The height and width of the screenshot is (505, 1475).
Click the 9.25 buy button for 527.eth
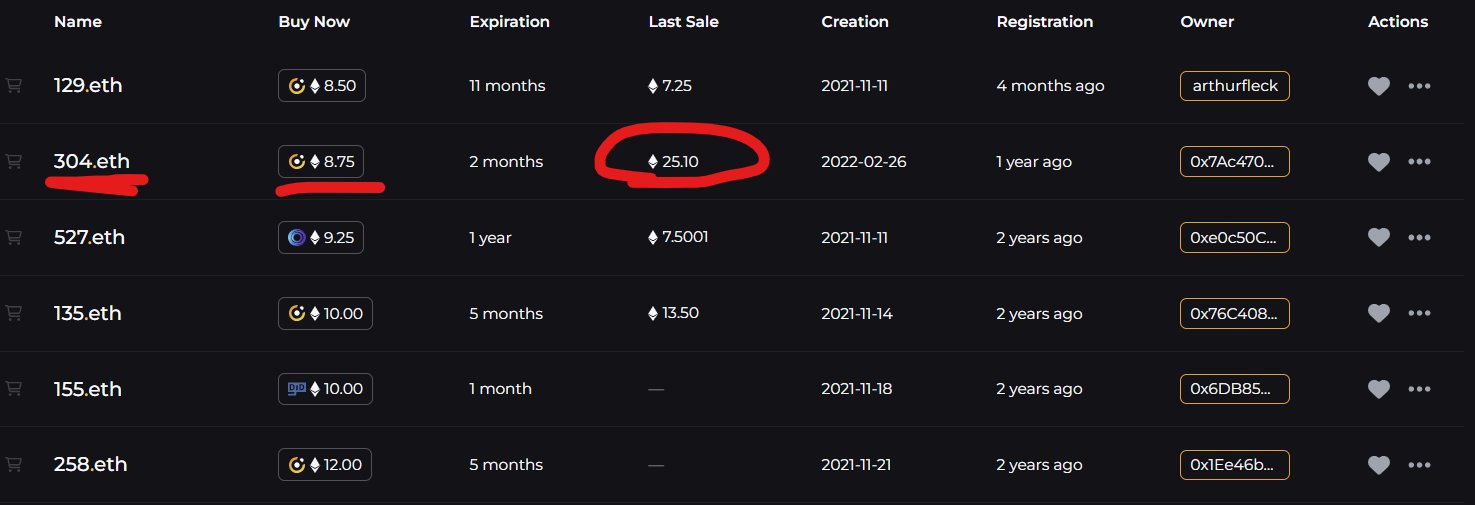point(321,237)
